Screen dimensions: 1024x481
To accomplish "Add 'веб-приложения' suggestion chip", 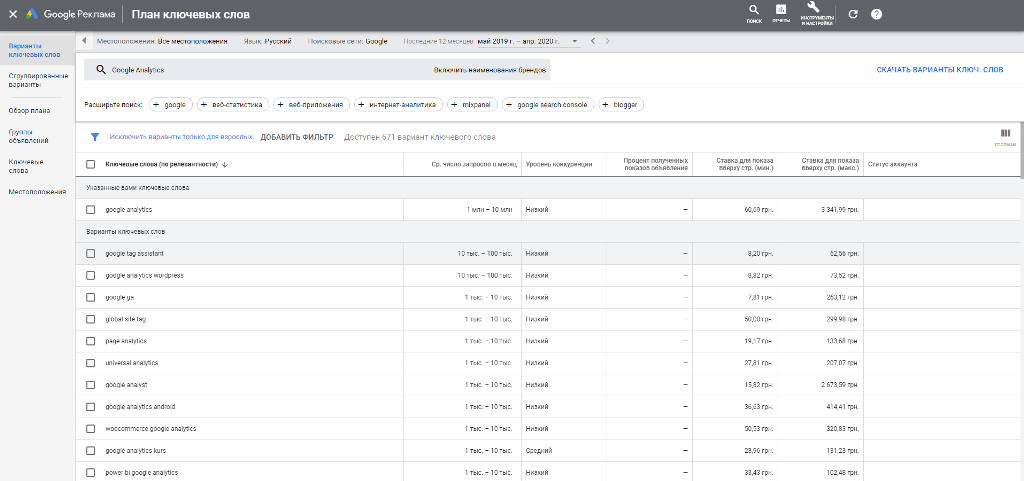I will click(x=312, y=104).
